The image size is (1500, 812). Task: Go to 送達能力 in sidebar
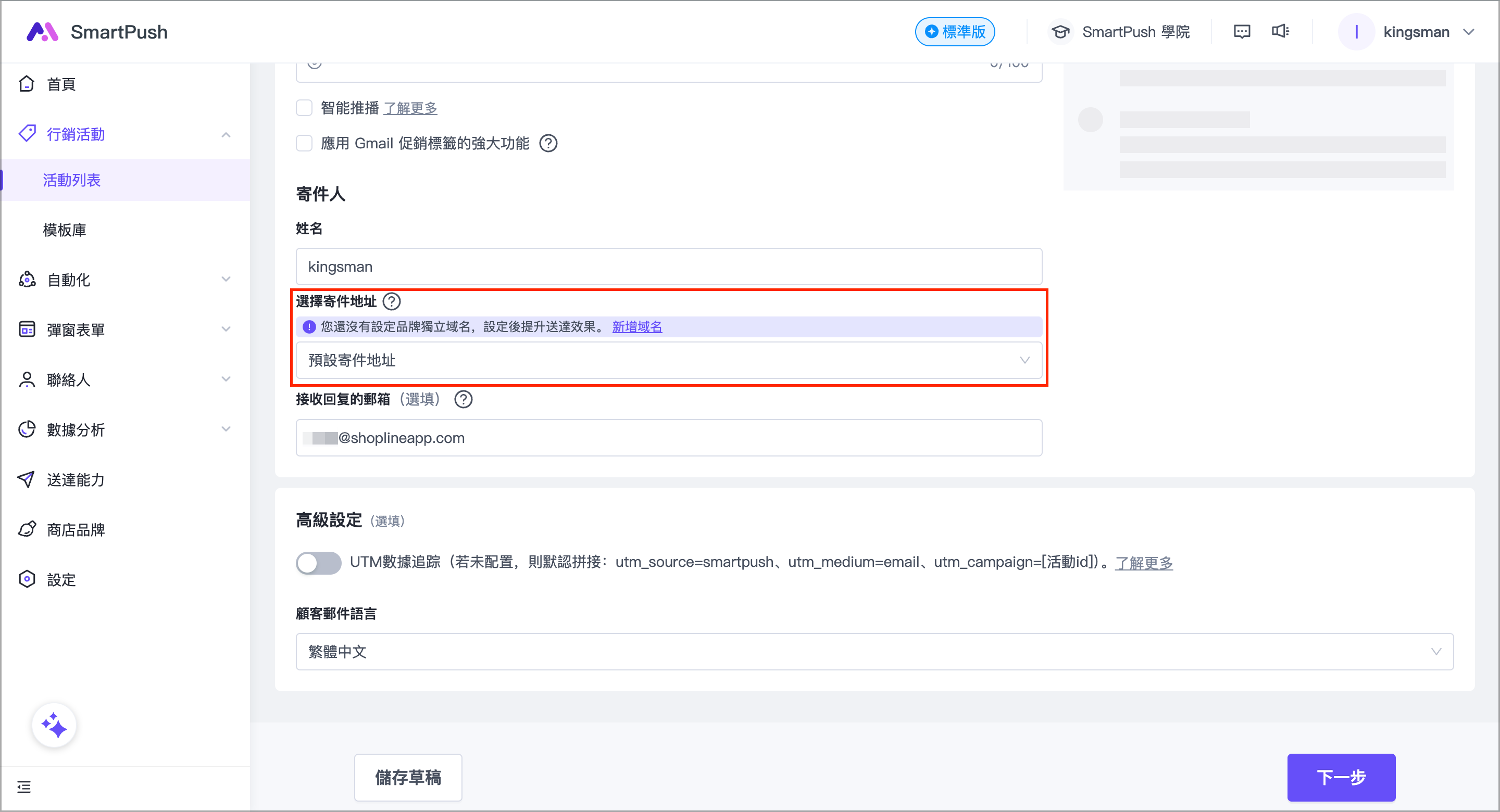click(x=76, y=479)
